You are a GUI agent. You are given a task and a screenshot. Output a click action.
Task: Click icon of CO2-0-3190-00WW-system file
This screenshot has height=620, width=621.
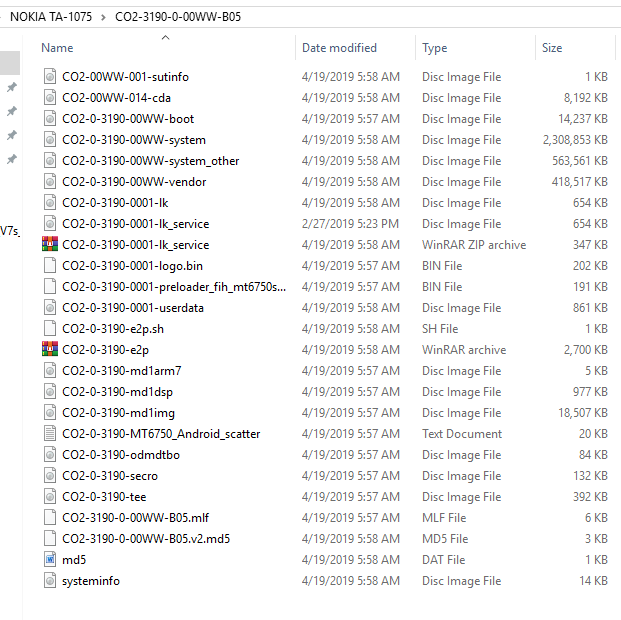pos(50,139)
